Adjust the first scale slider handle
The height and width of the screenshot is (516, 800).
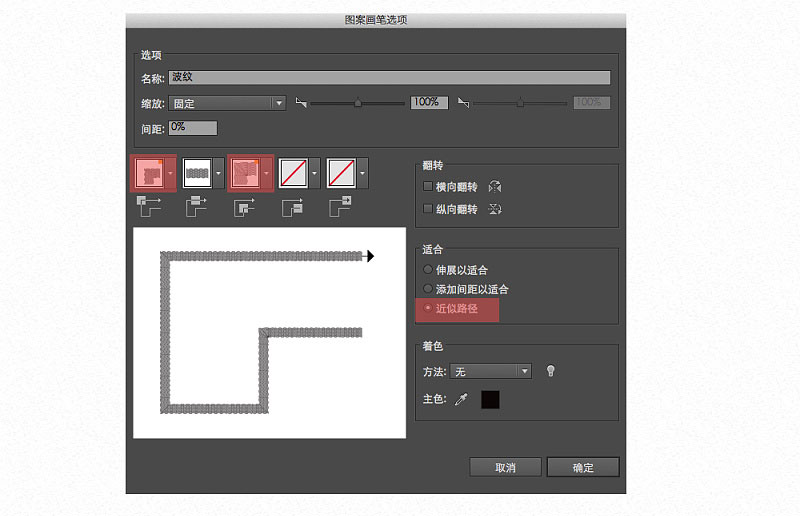(x=358, y=103)
